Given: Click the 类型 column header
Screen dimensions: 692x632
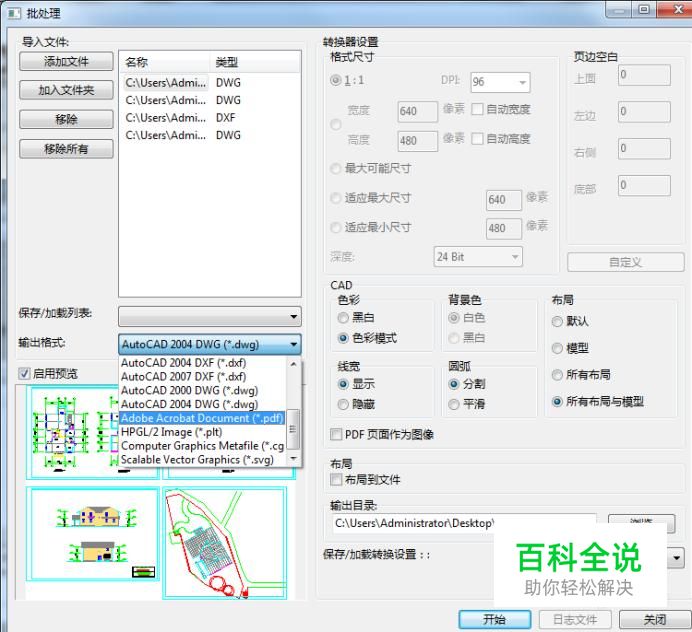Looking at the screenshot, I should coord(255,62).
